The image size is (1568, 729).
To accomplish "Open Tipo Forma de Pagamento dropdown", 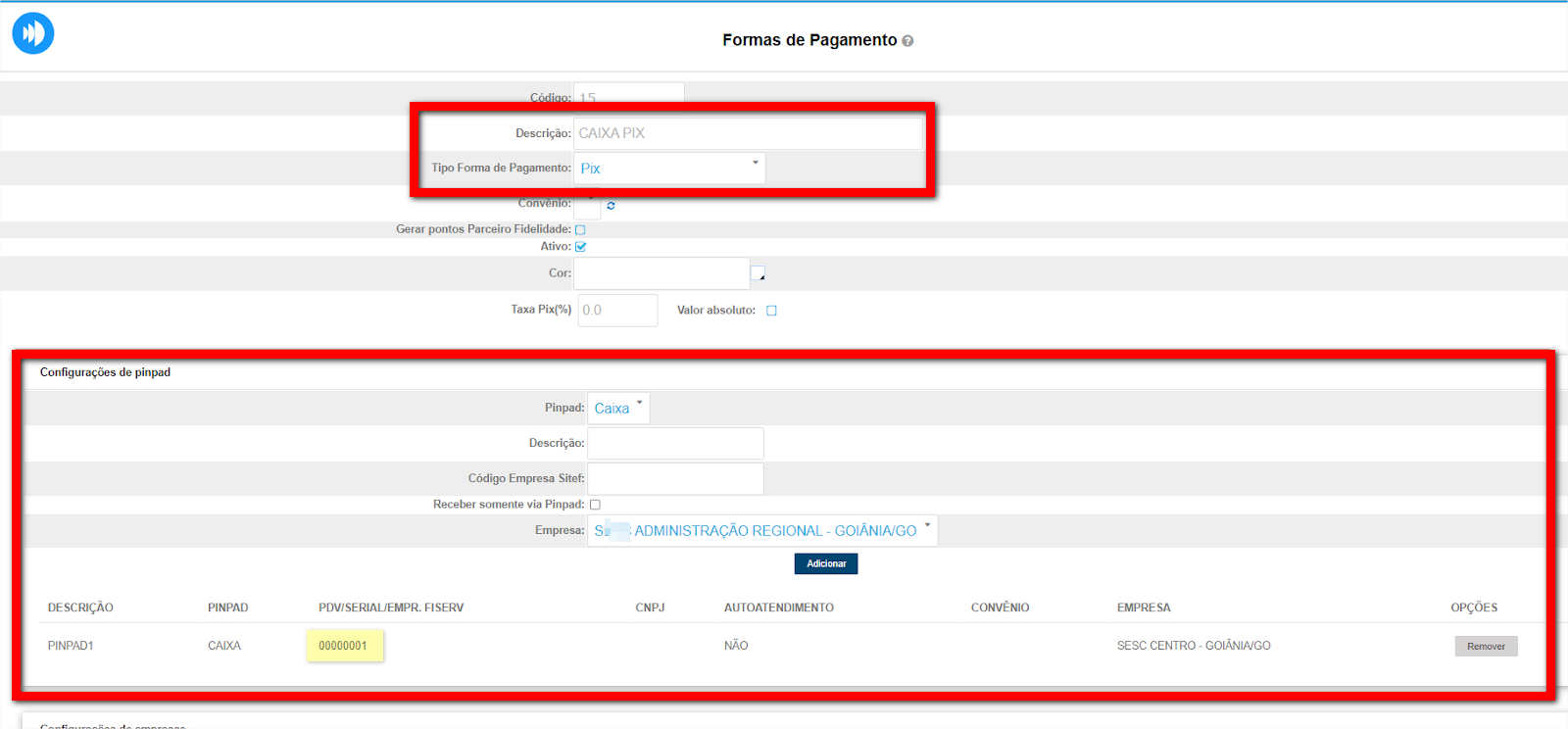I will click(668, 169).
